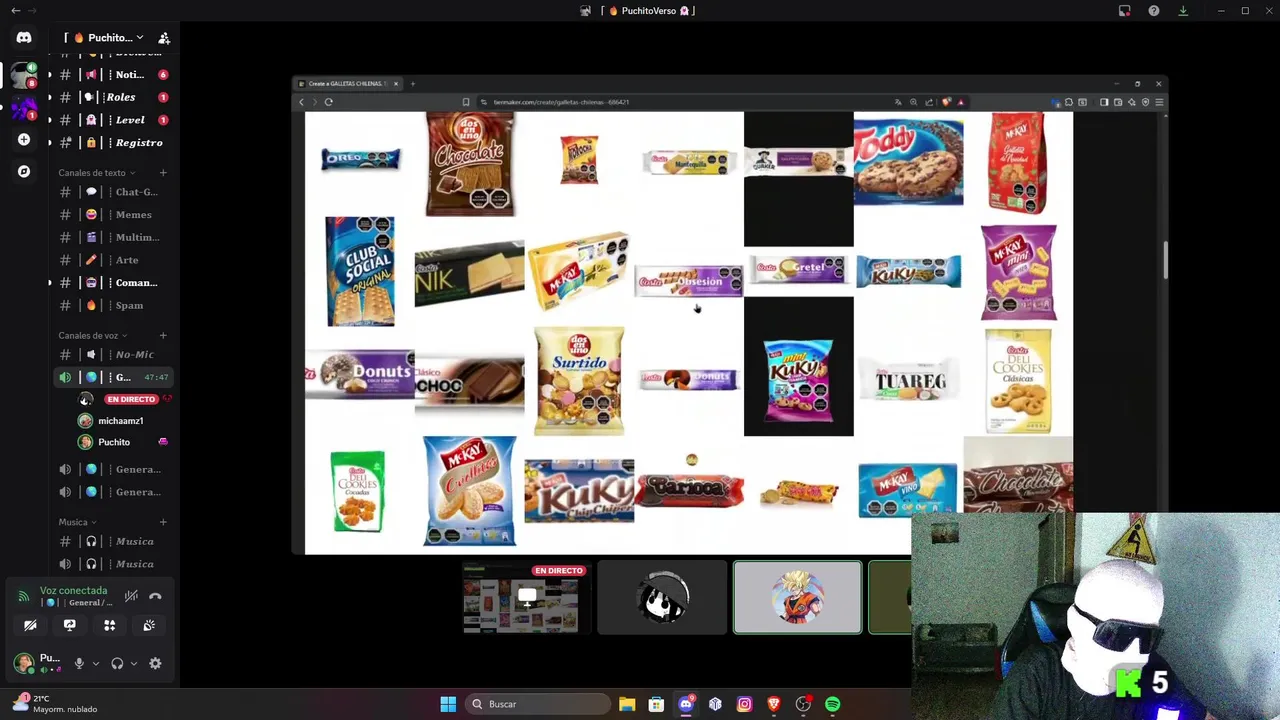Deafen audio with the headphones button
The height and width of the screenshot is (720, 1280).
(117, 663)
